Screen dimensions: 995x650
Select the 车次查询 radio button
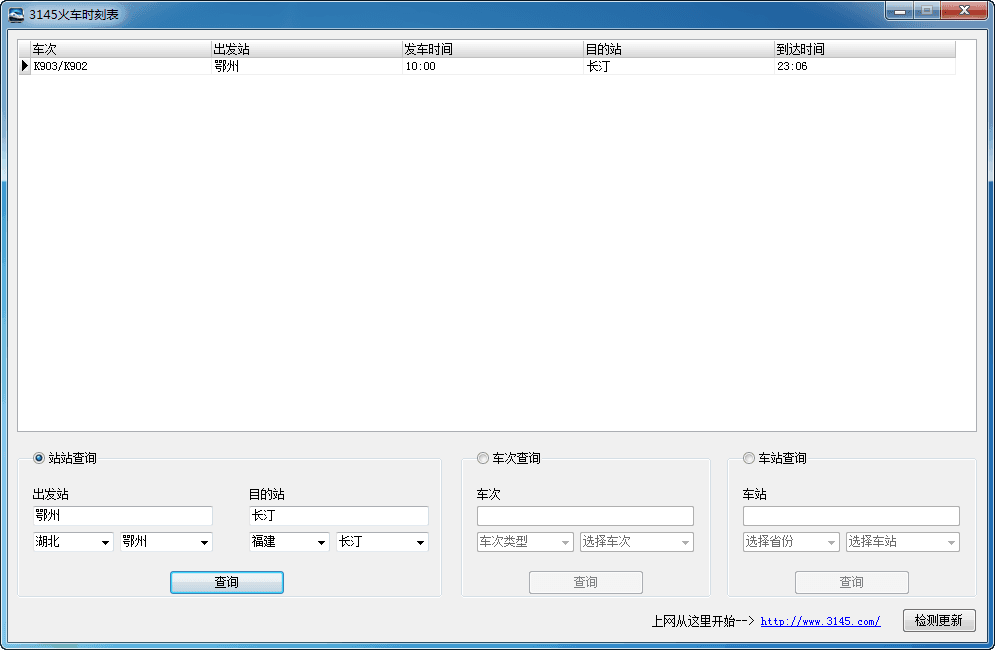click(x=483, y=458)
